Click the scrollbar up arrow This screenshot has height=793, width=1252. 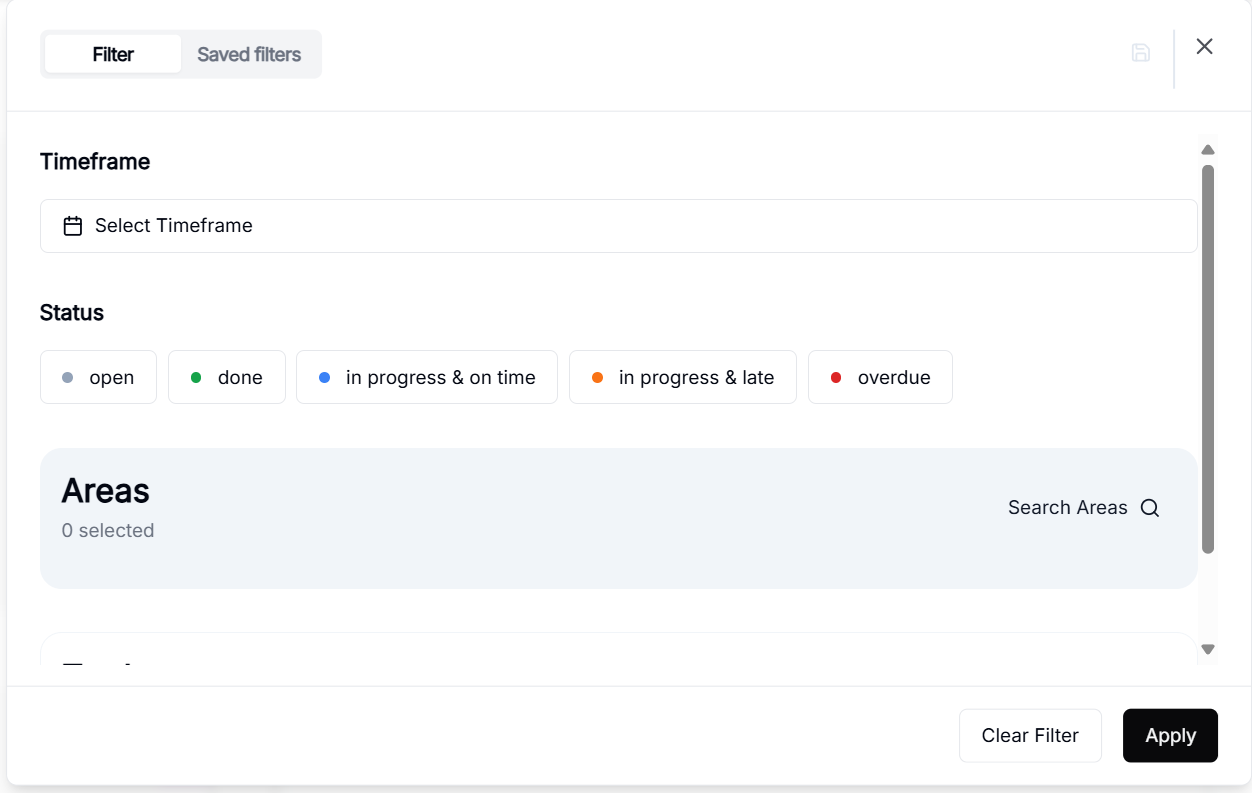1207,150
